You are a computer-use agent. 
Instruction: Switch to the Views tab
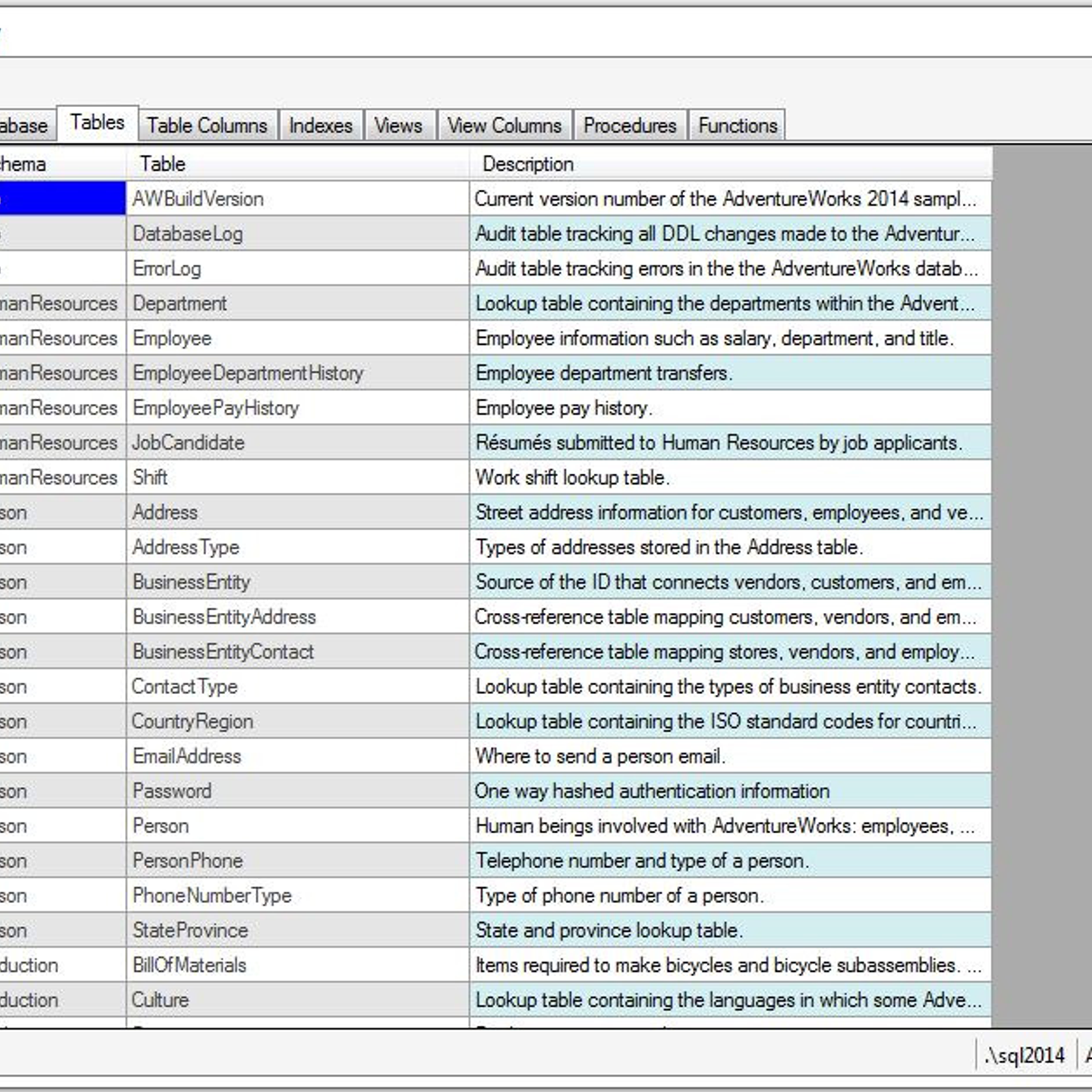[399, 126]
